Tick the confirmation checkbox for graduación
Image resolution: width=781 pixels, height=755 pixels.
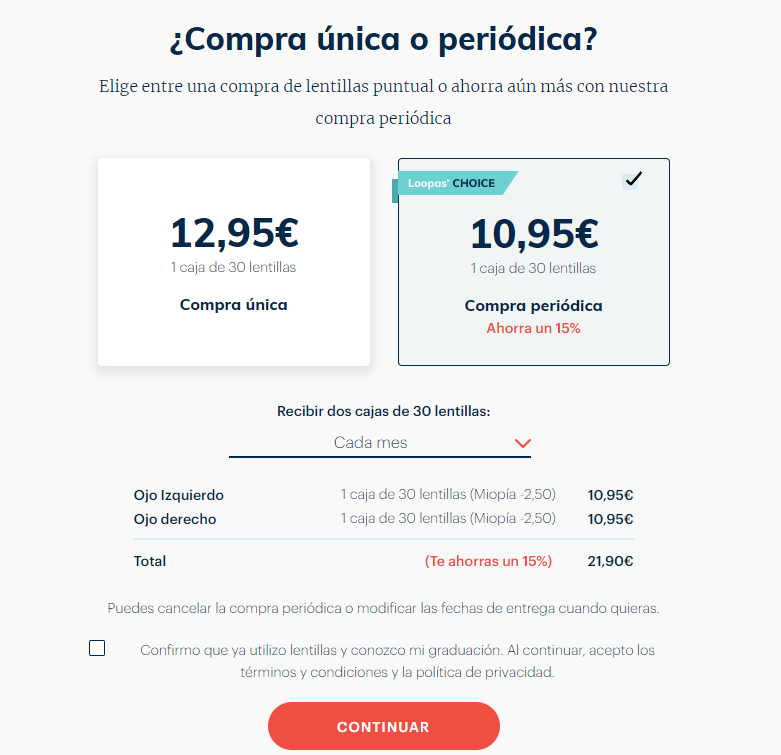(x=97, y=648)
